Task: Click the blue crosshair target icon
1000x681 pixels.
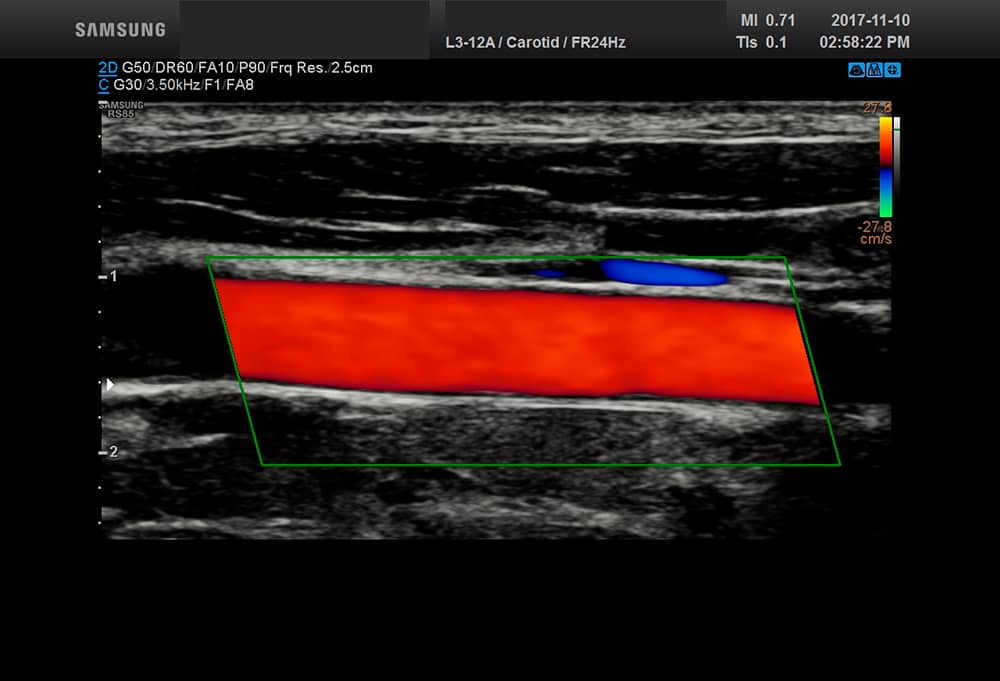Action: pos(892,70)
